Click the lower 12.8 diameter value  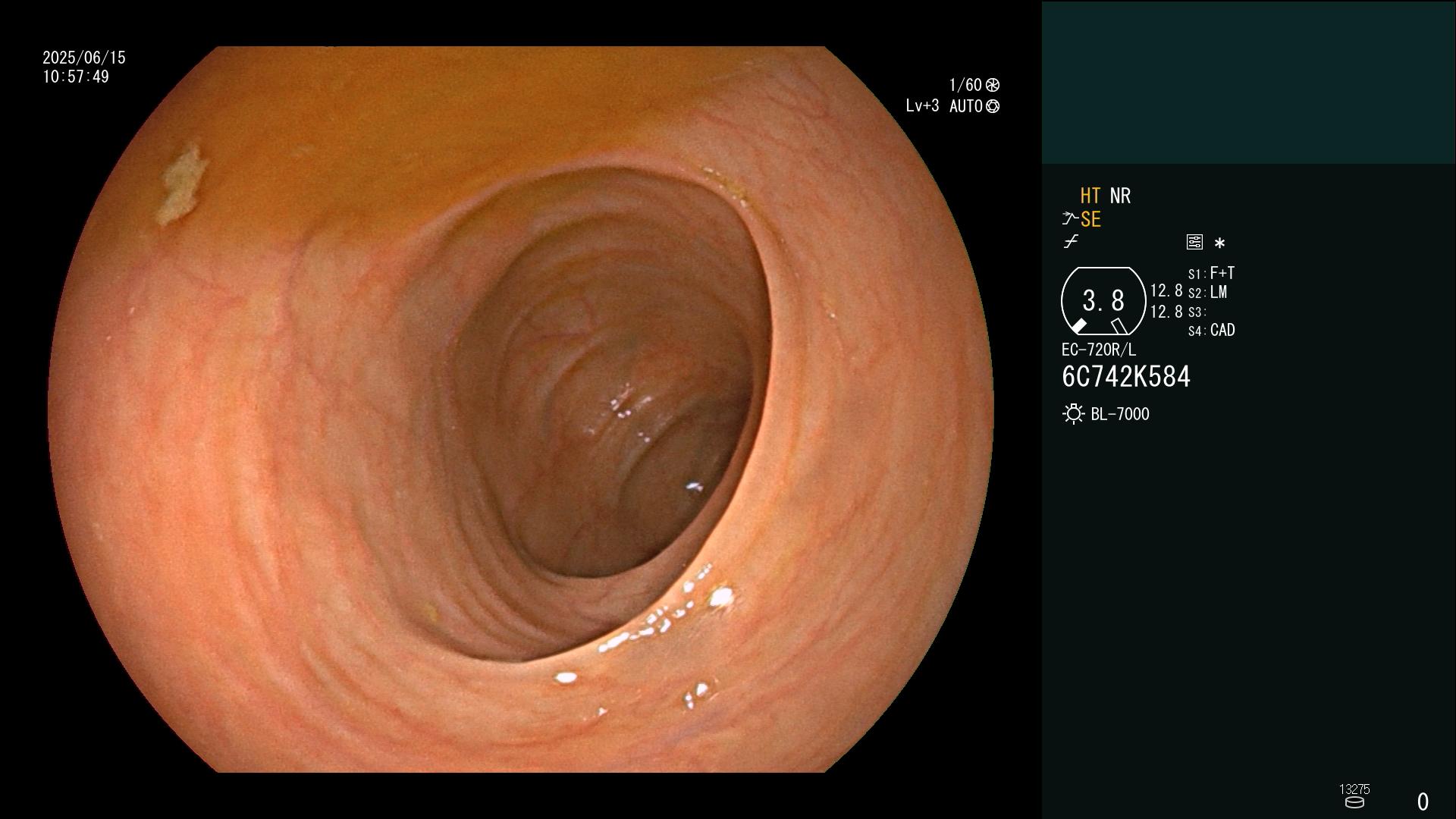pos(1166,312)
